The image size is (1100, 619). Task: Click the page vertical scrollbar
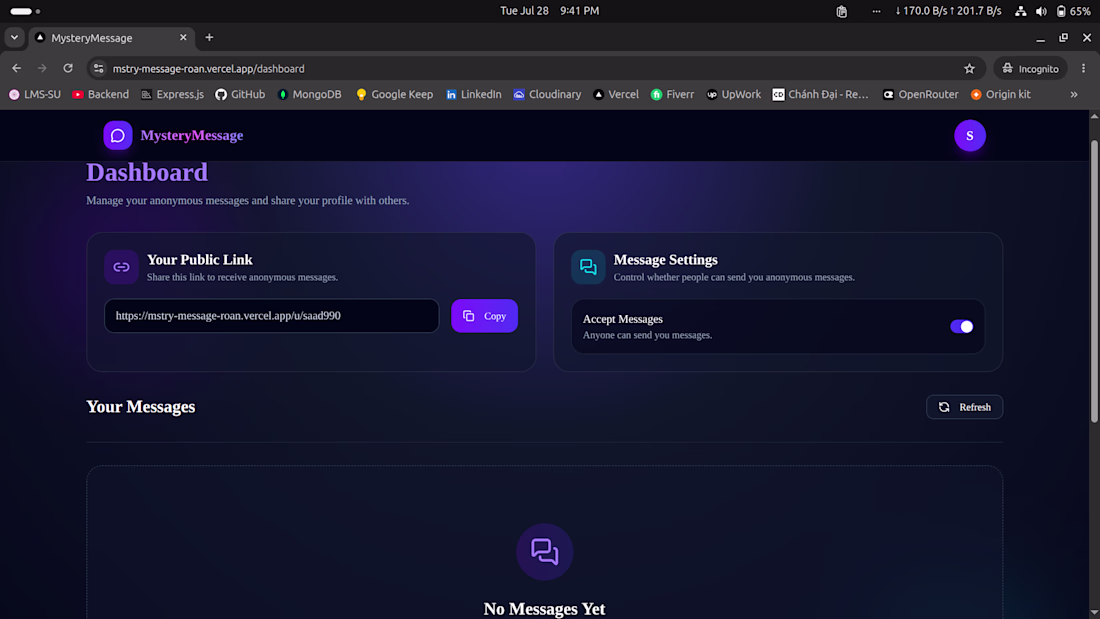click(1094, 281)
